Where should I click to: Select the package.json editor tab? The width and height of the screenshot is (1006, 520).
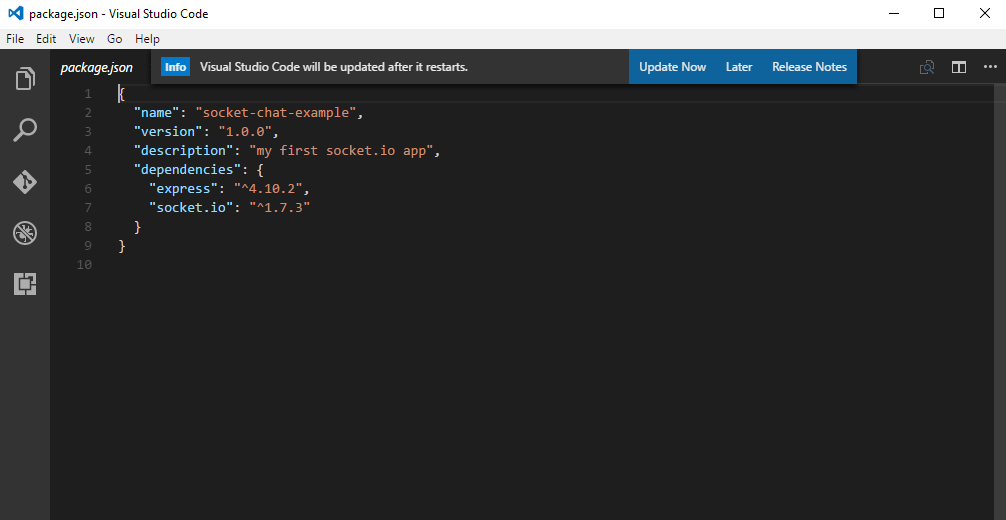96,68
